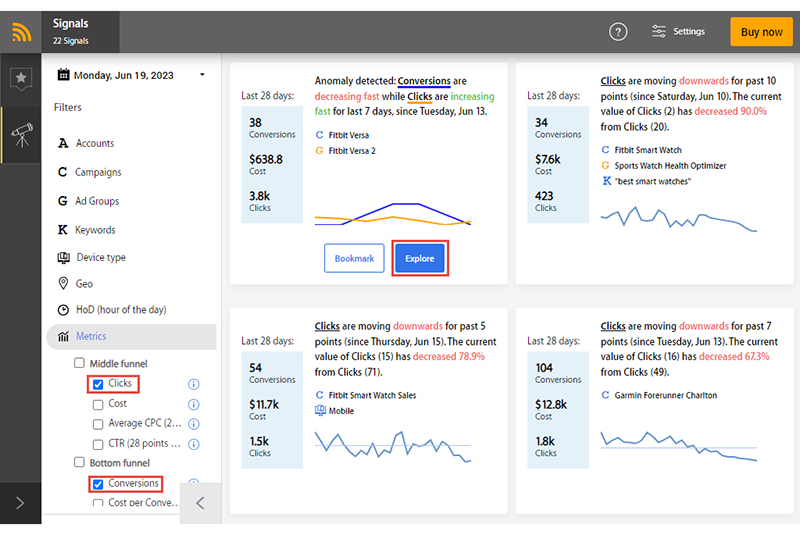Click the Metrics bar chart icon
Image resolution: width=800 pixels, height=535 pixels.
point(63,337)
